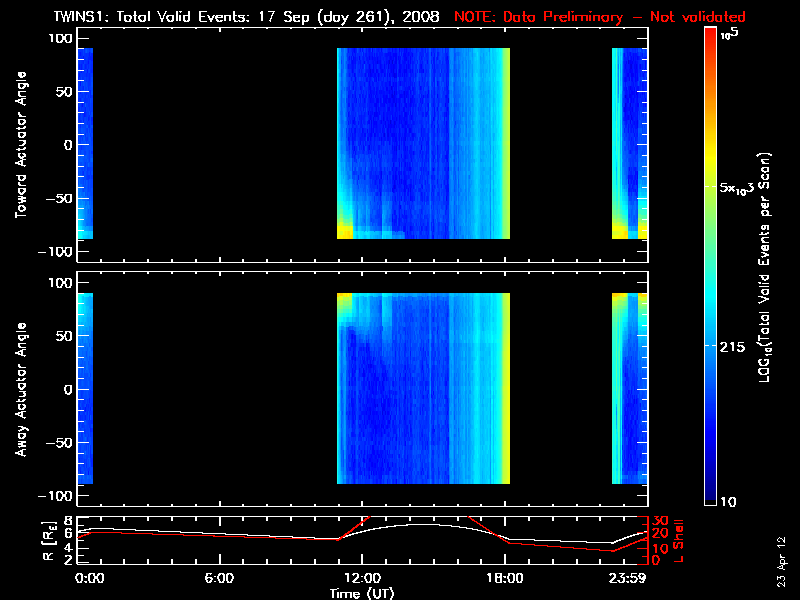Click the 'LOG10(Total Valid Events per Scan)' label

point(764,267)
